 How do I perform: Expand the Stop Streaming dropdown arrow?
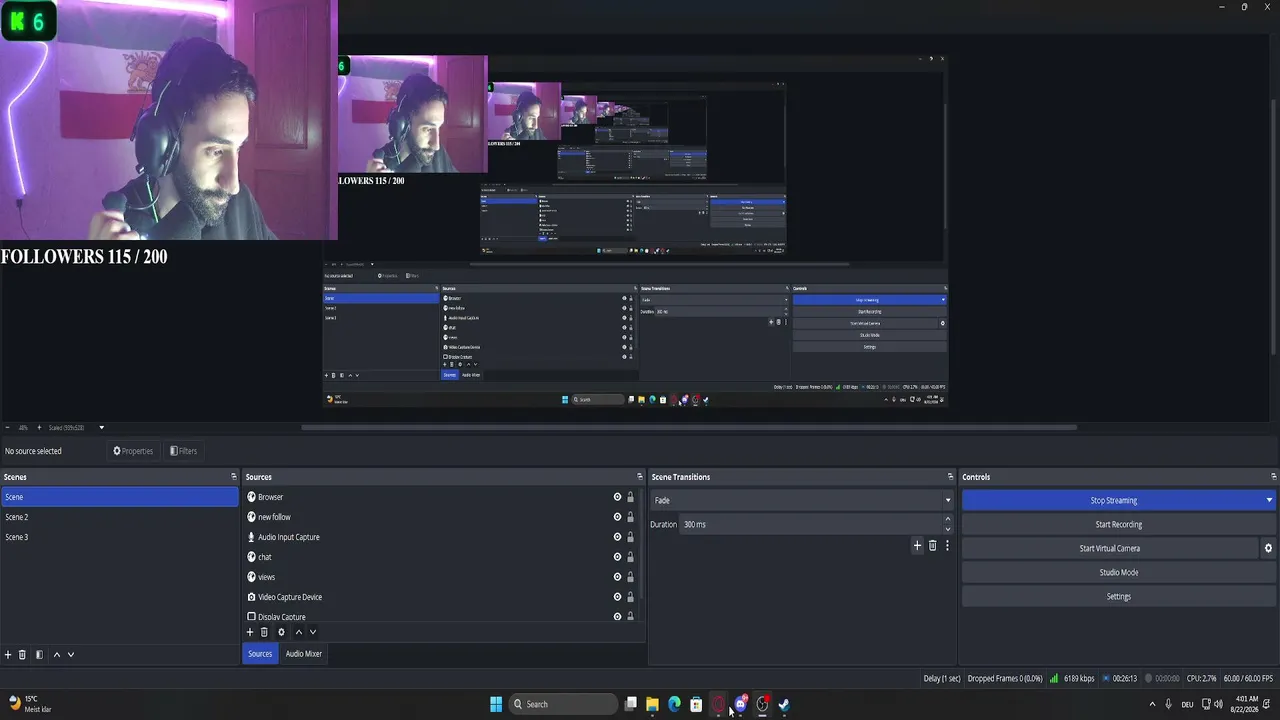1269,500
